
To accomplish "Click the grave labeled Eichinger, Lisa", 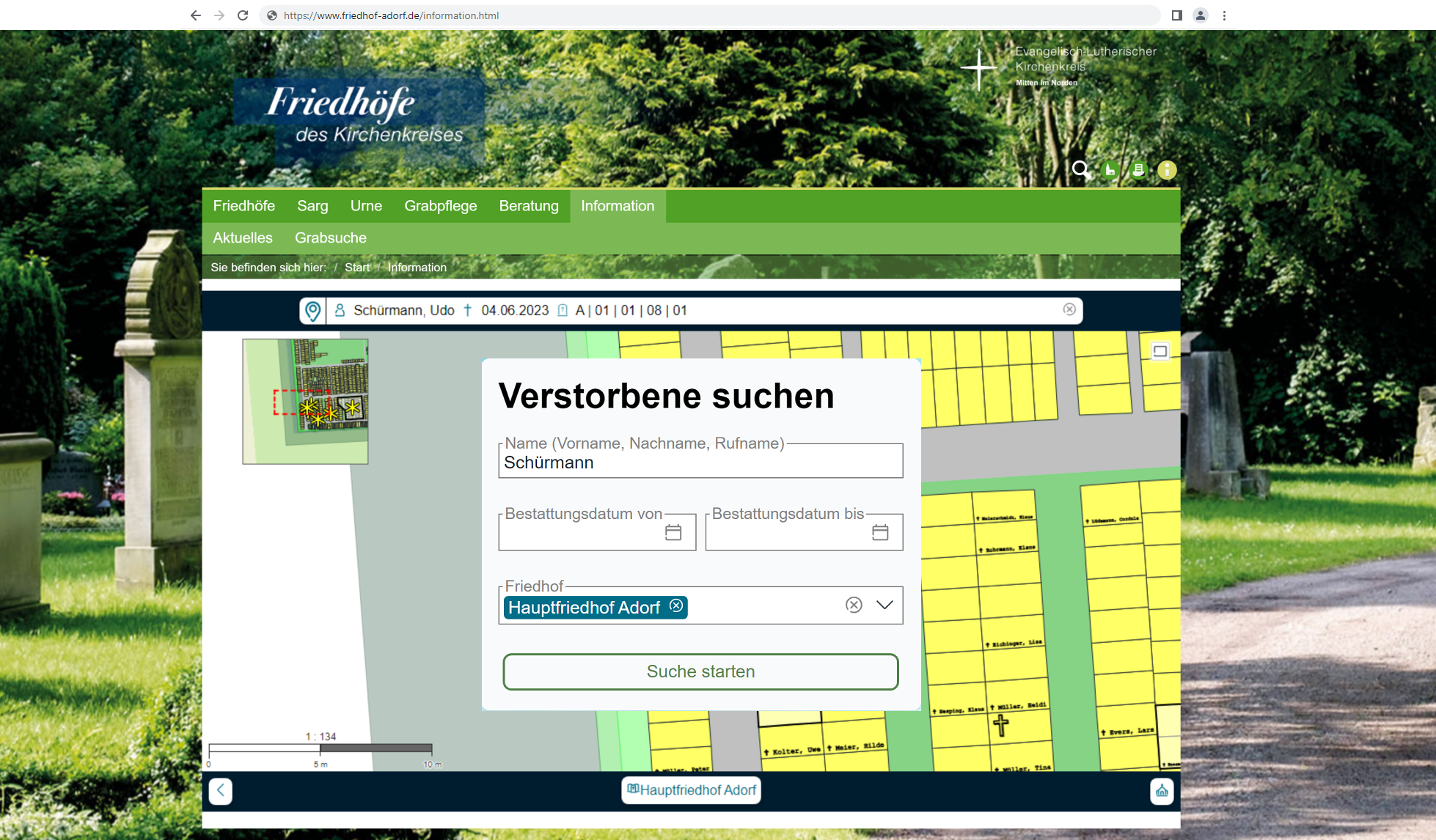I will point(1014,644).
